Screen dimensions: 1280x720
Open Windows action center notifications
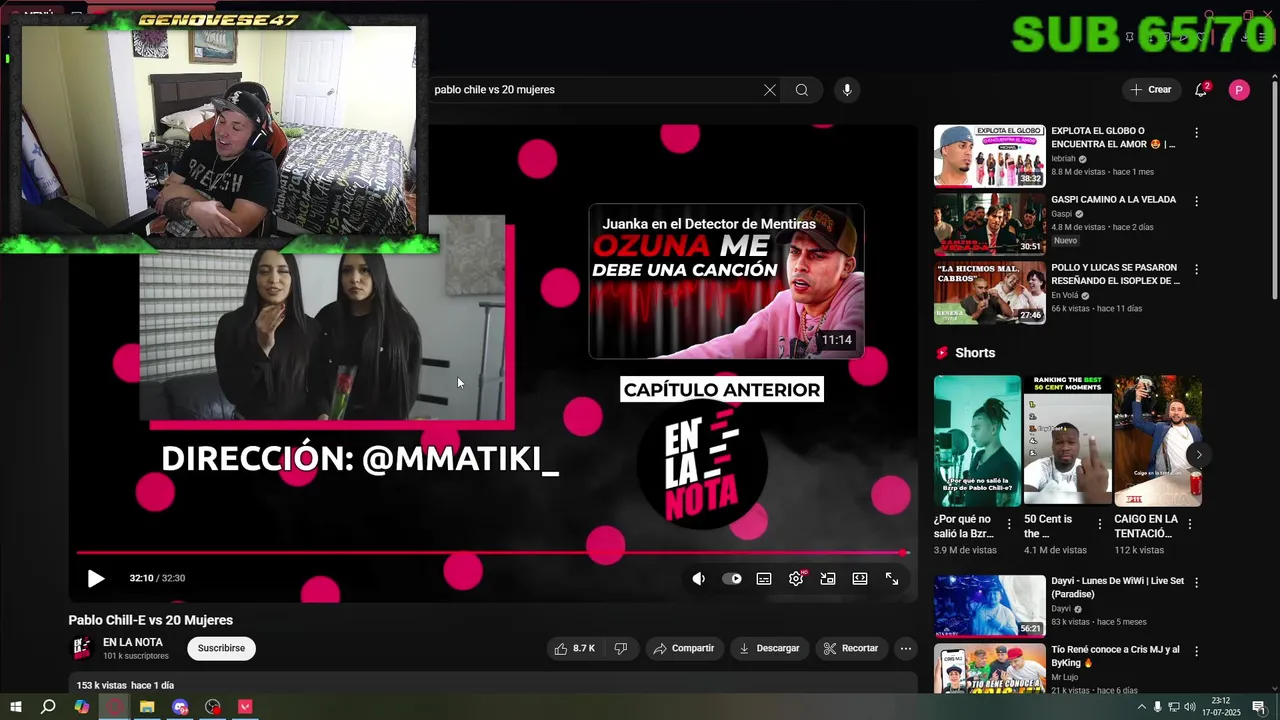coord(1258,707)
